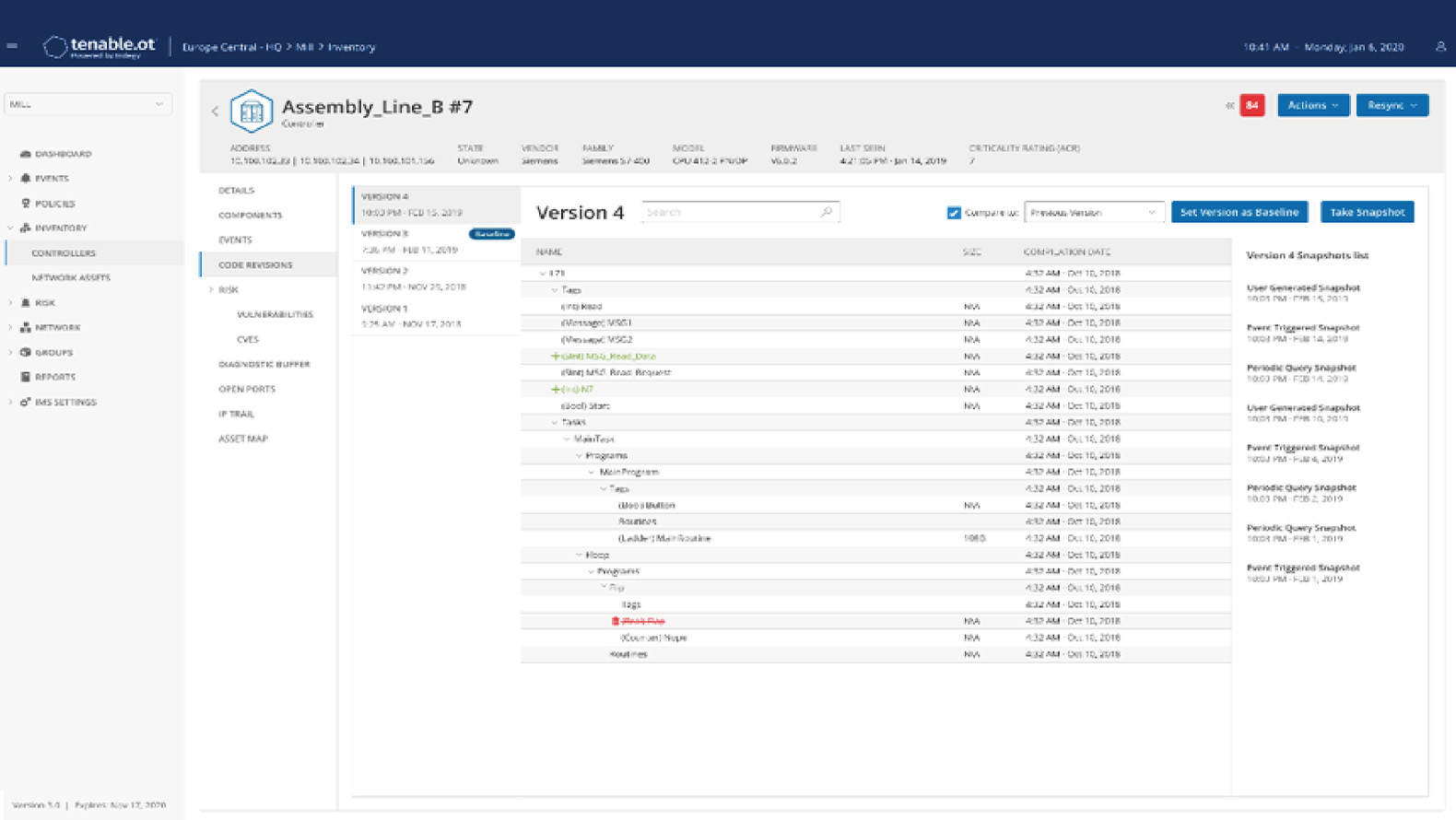The height and width of the screenshot is (820, 1456).
Task: Click the Dashboard icon in sidebar
Action: (26, 154)
